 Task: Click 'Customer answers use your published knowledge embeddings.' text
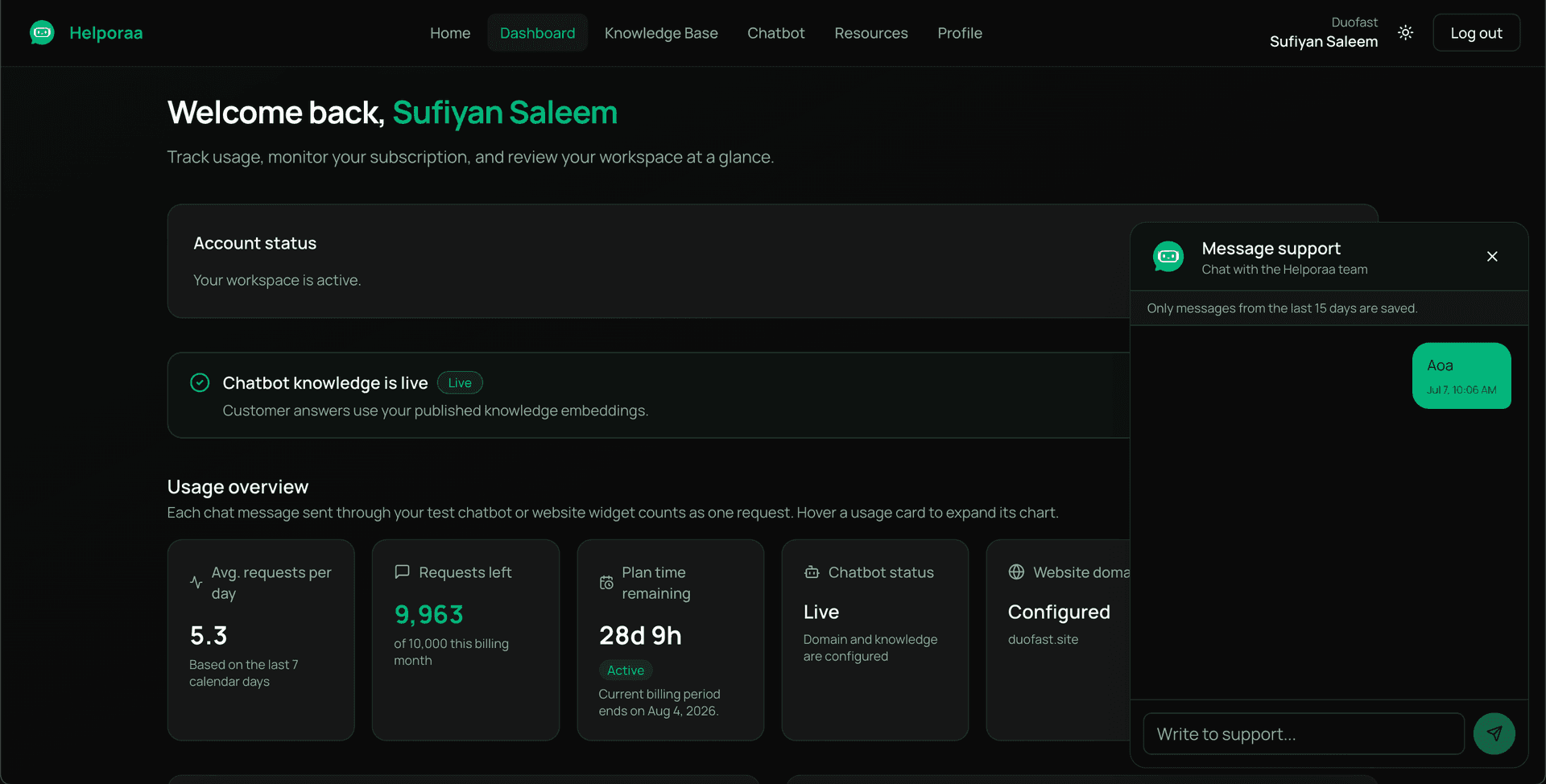[435, 411]
